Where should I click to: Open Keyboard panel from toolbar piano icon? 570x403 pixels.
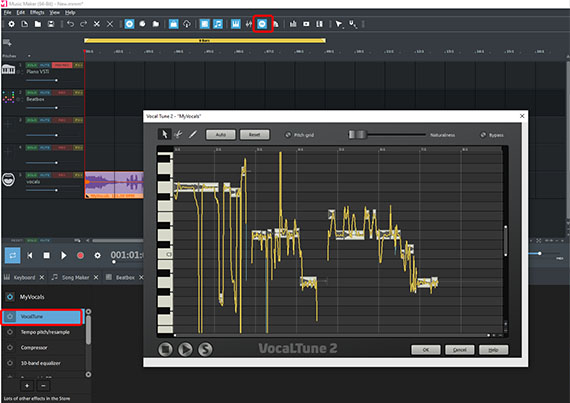[x=236, y=24]
